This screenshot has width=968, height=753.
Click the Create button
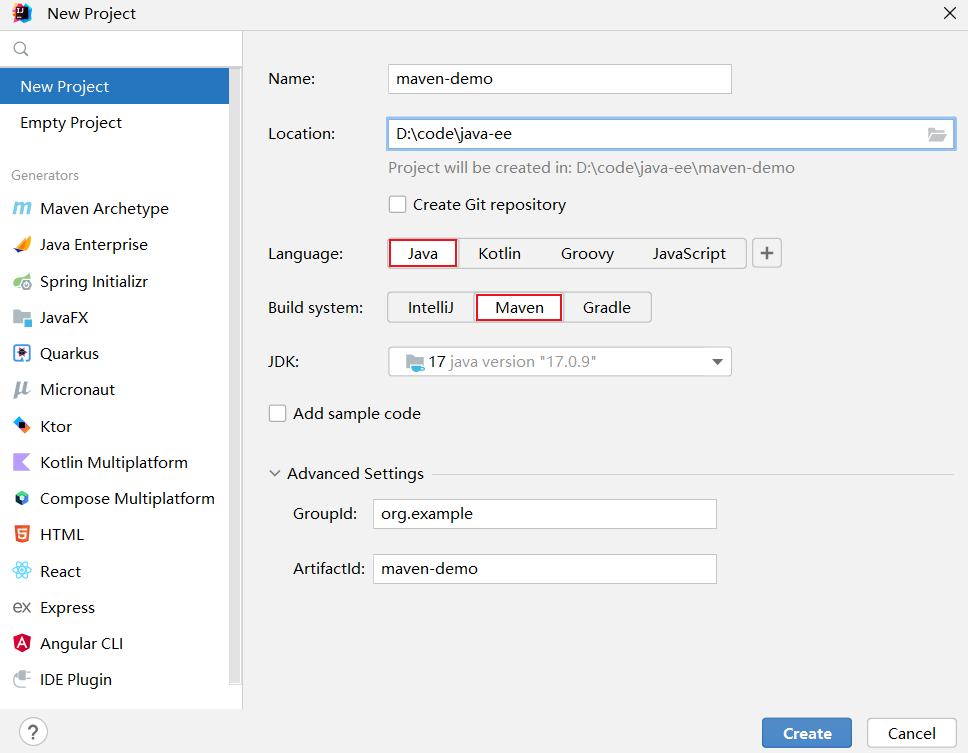[807, 733]
